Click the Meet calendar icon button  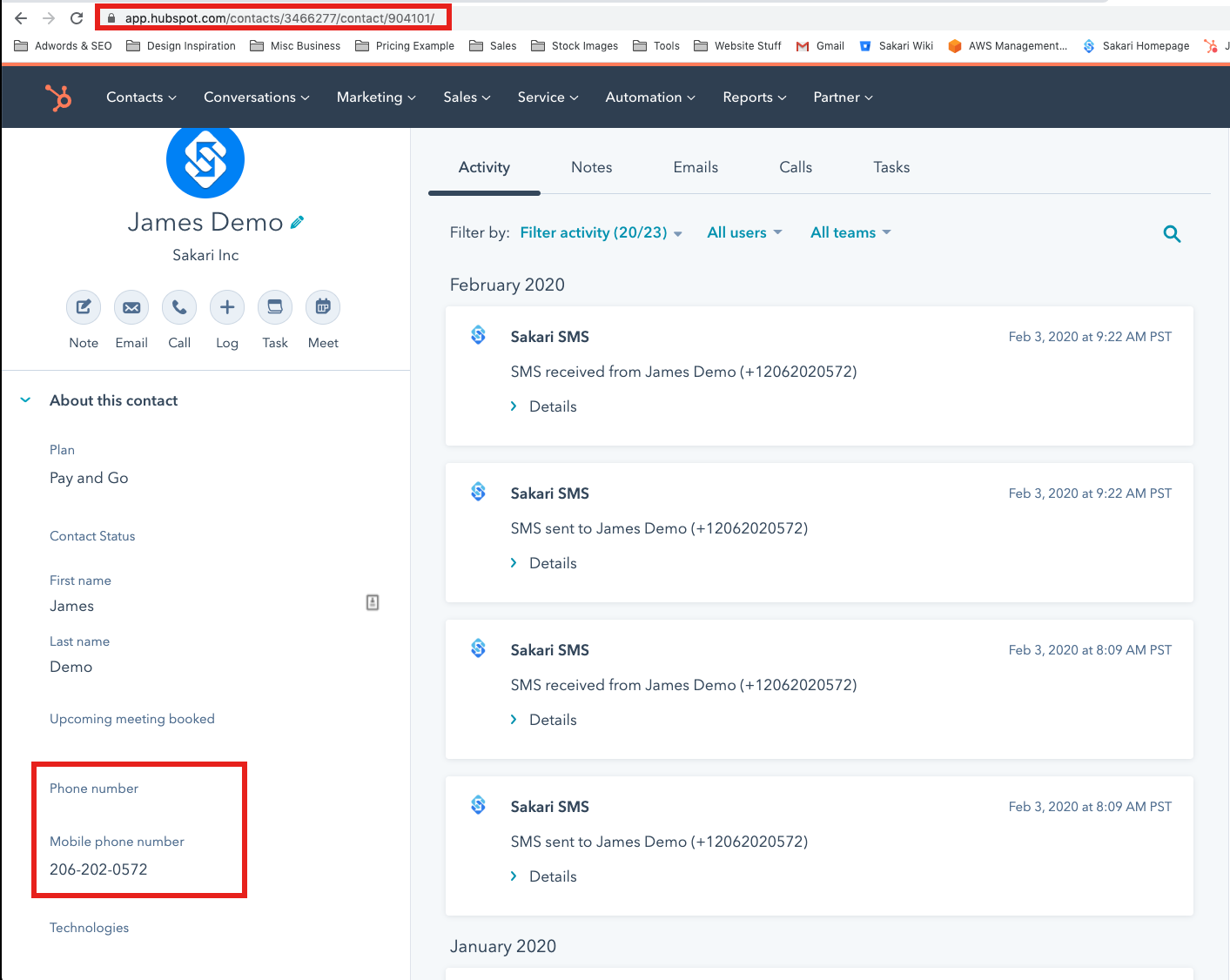[x=323, y=307]
